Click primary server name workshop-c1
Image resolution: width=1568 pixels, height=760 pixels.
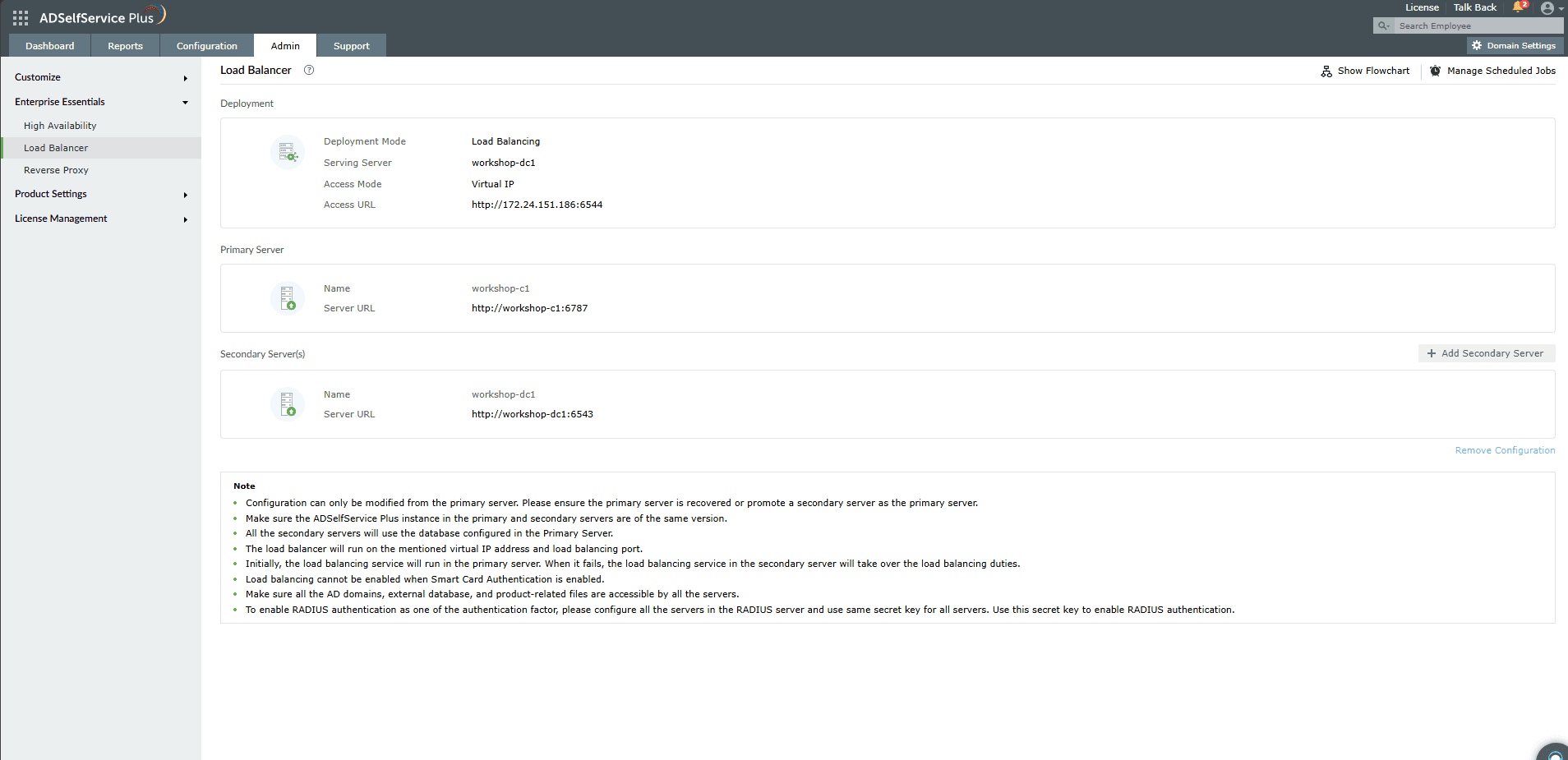(x=500, y=288)
